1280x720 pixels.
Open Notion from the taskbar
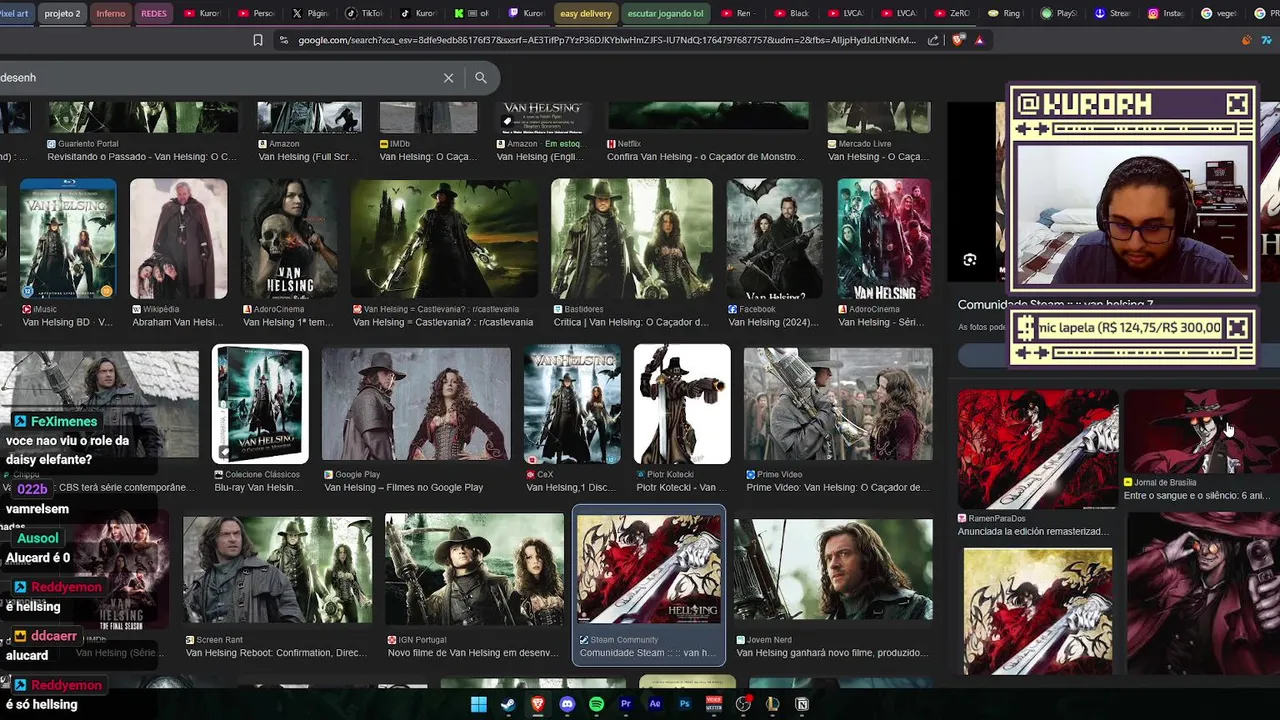click(802, 704)
